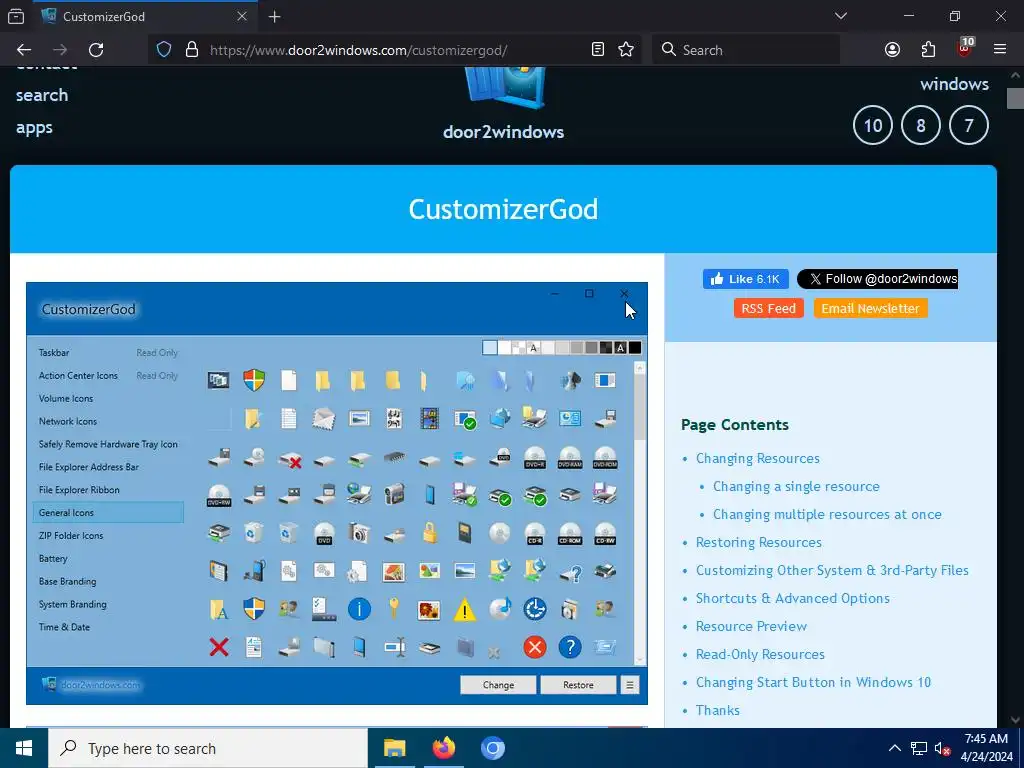Toggle reader view in the address bar
The image size is (1024, 768).
point(598,50)
